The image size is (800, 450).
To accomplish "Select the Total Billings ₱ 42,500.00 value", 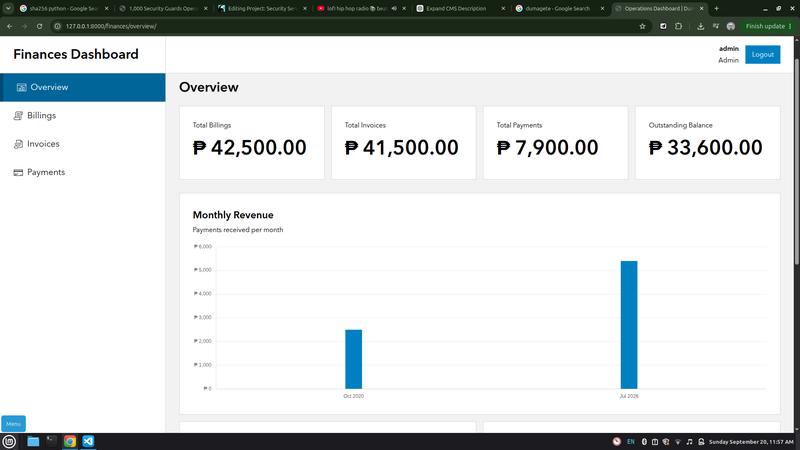I will click(249, 148).
